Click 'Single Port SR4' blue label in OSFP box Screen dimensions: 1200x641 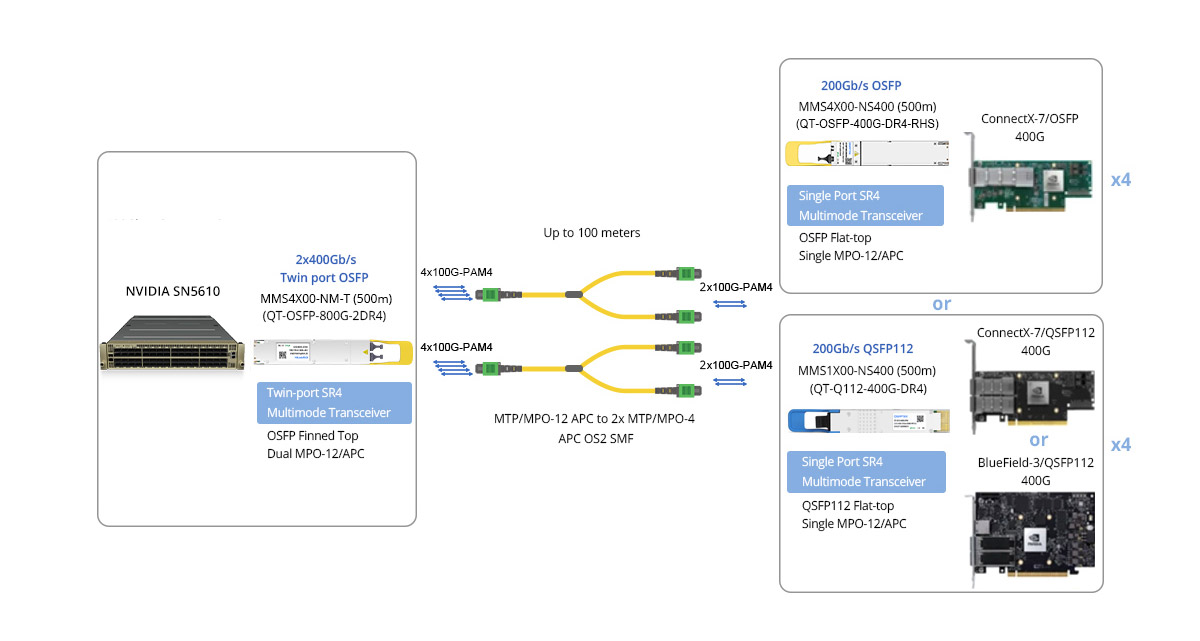pos(867,205)
